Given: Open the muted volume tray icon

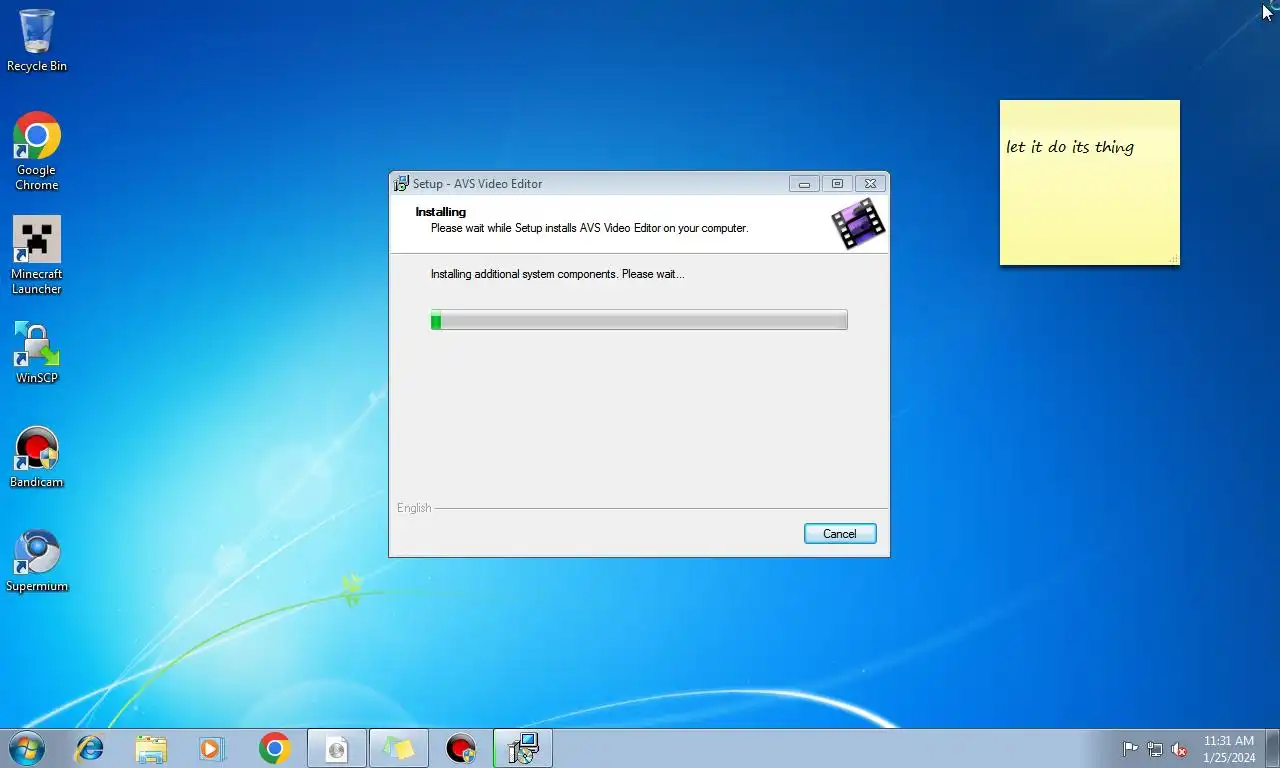Looking at the screenshot, I should tap(1179, 749).
